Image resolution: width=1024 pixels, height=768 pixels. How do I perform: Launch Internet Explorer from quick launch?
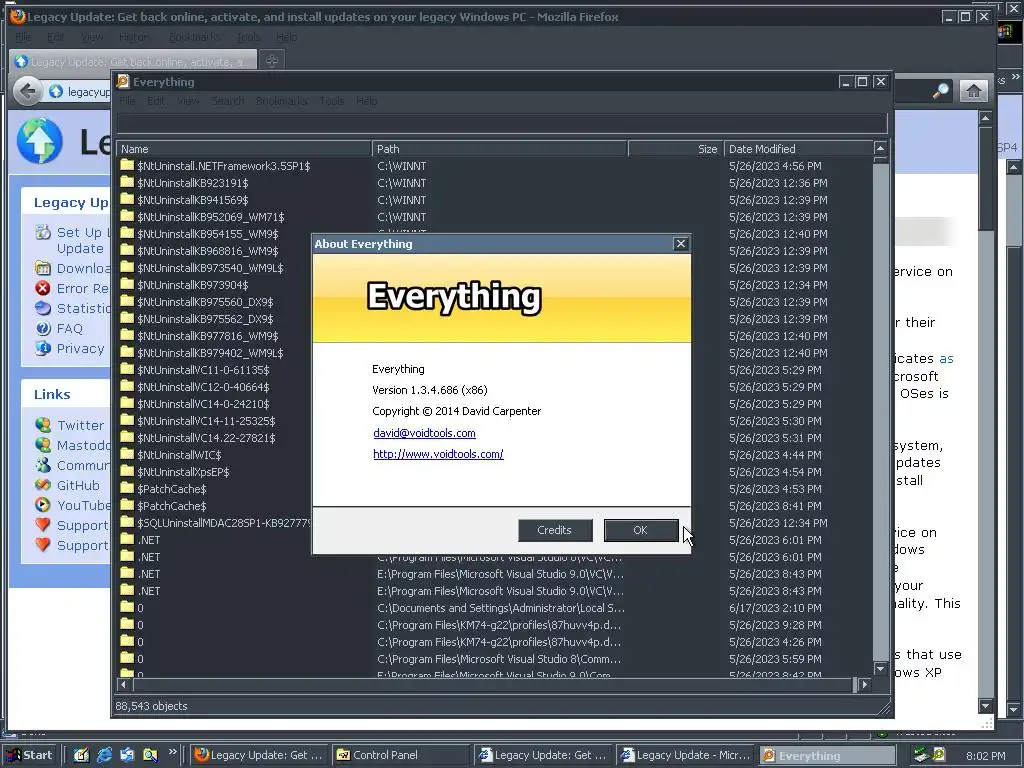[104, 755]
